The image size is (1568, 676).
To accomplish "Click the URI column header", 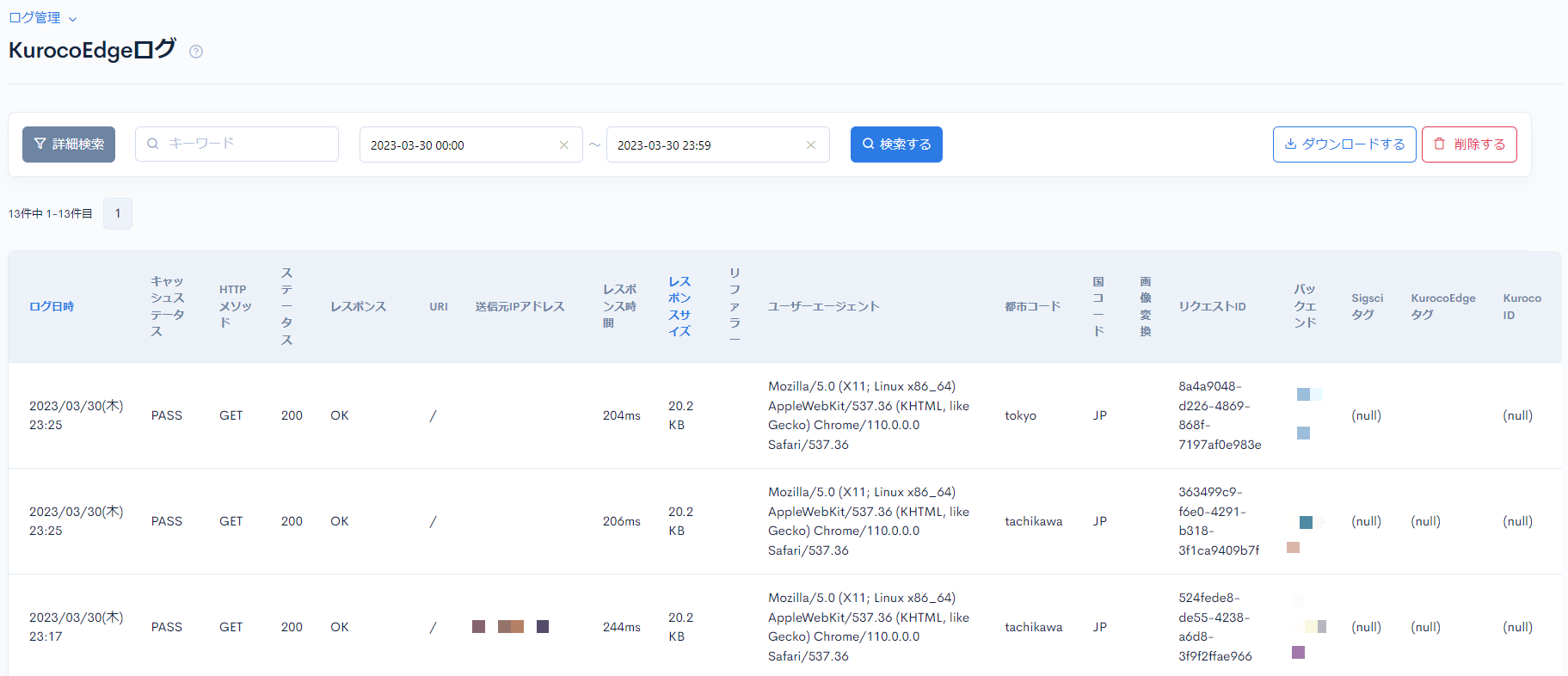I will [439, 306].
